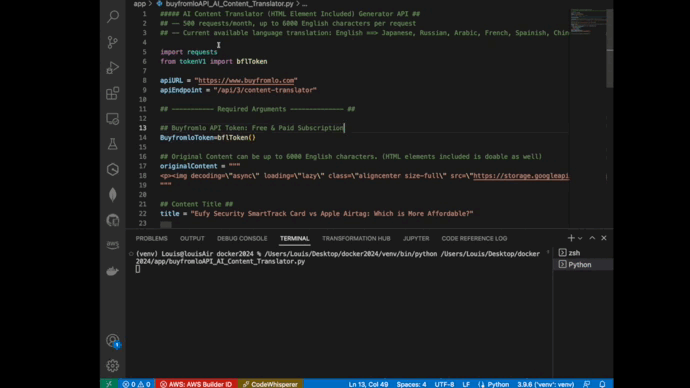Close the terminal panel
The width and height of the screenshot is (690, 388).
(x=604, y=238)
